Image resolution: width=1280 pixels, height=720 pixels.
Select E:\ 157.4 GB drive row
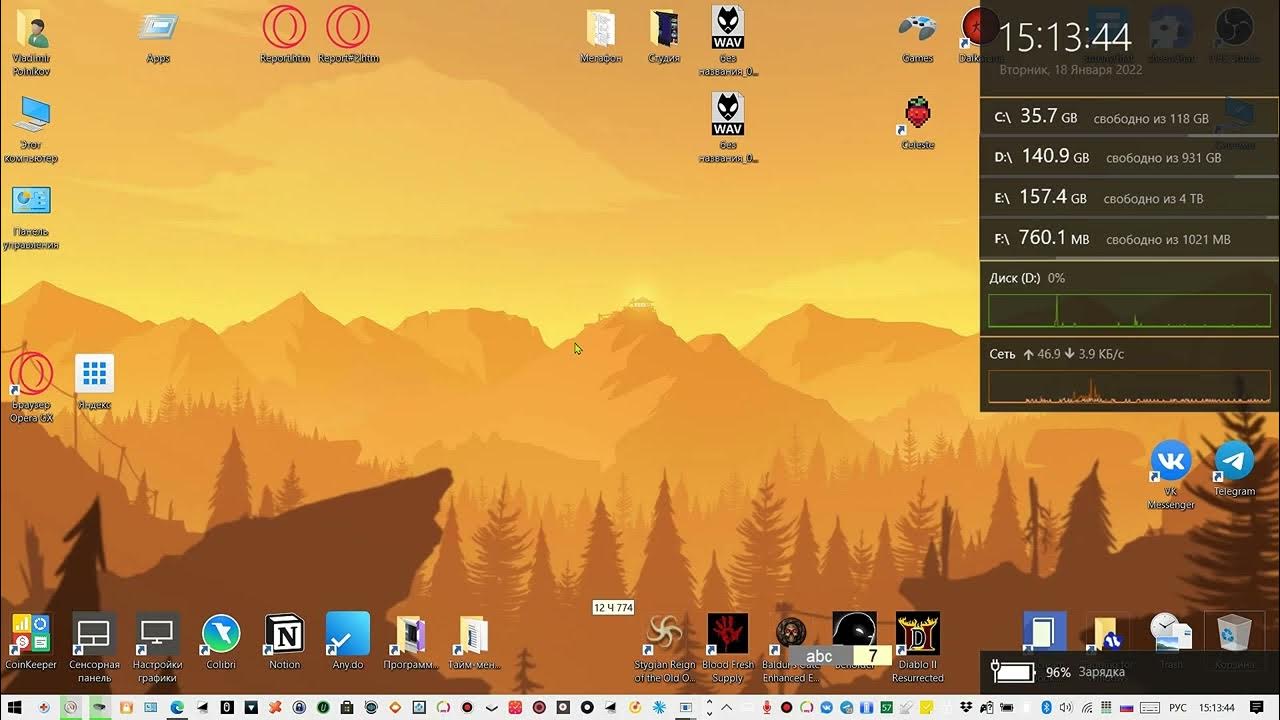pos(1130,198)
